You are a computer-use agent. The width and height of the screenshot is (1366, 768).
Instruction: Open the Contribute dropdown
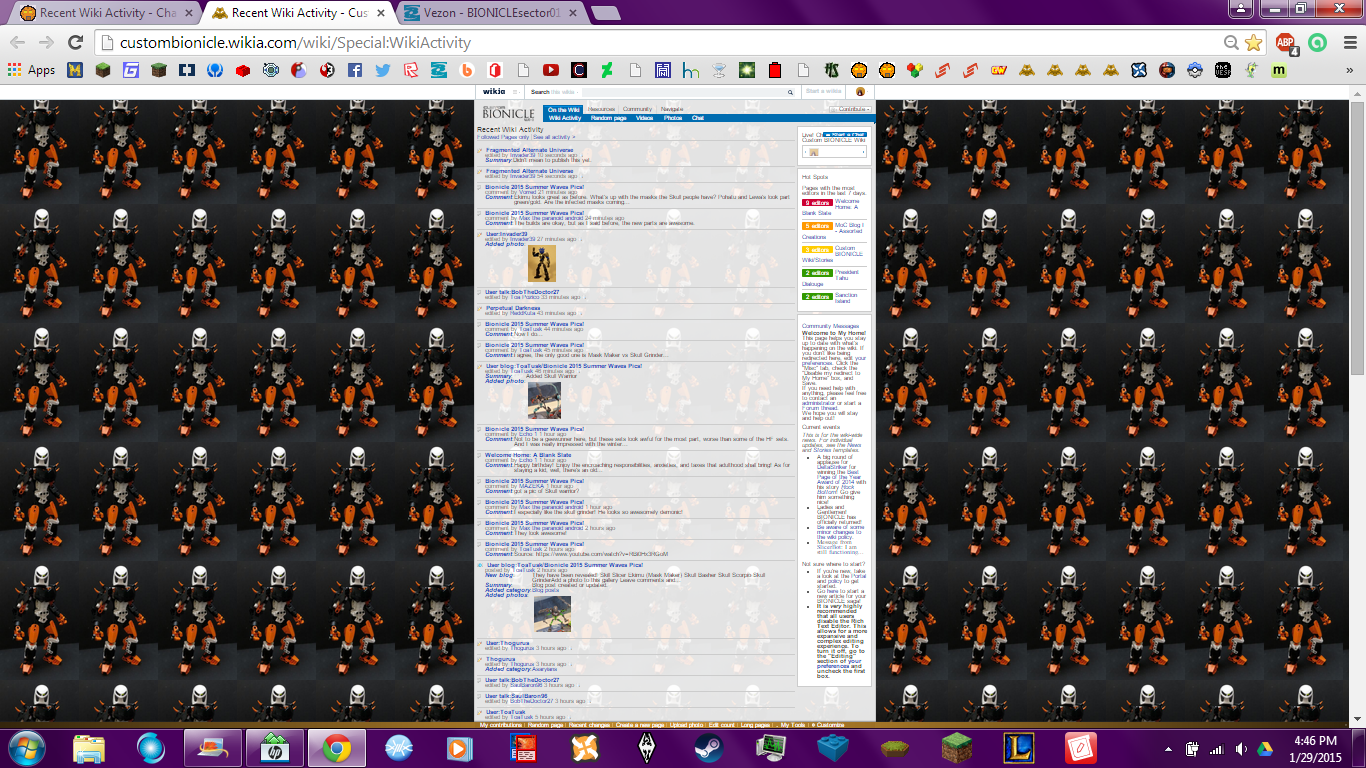[x=851, y=109]
